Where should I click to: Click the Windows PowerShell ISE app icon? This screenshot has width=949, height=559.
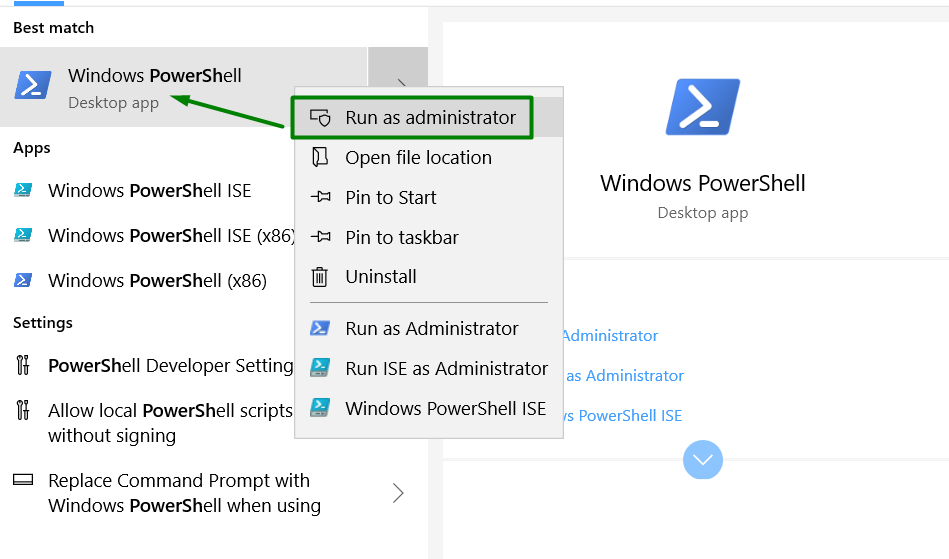pyautogui.click(x=23, y=190)
